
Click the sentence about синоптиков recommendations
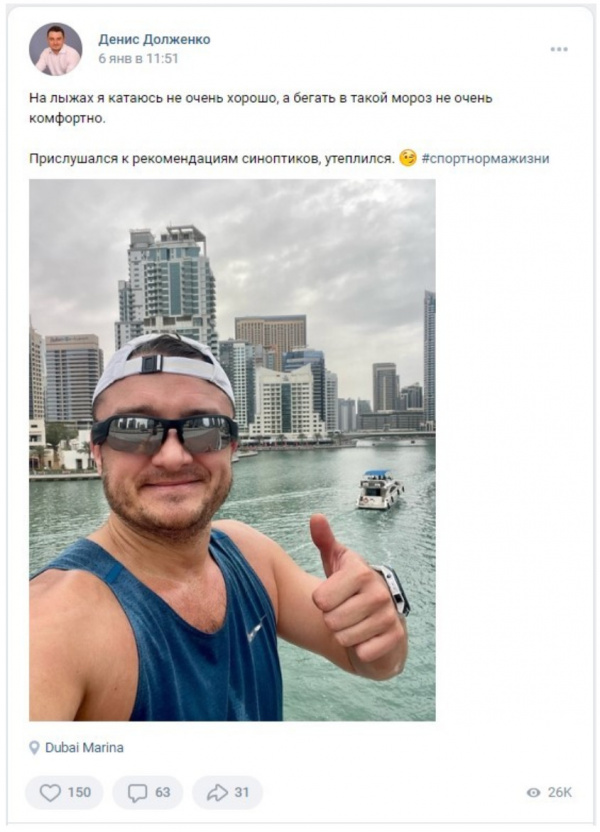(x=212, y=158)
